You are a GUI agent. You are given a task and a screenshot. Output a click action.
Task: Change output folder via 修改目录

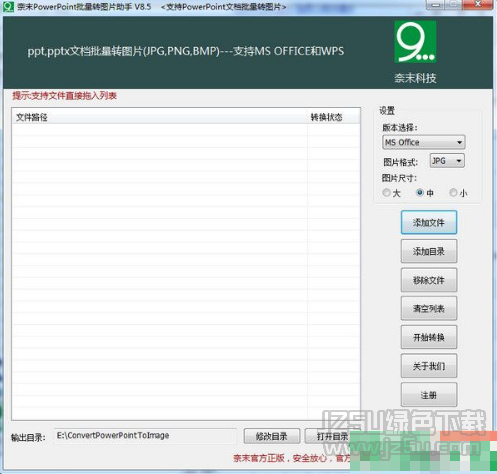(272, 436)
